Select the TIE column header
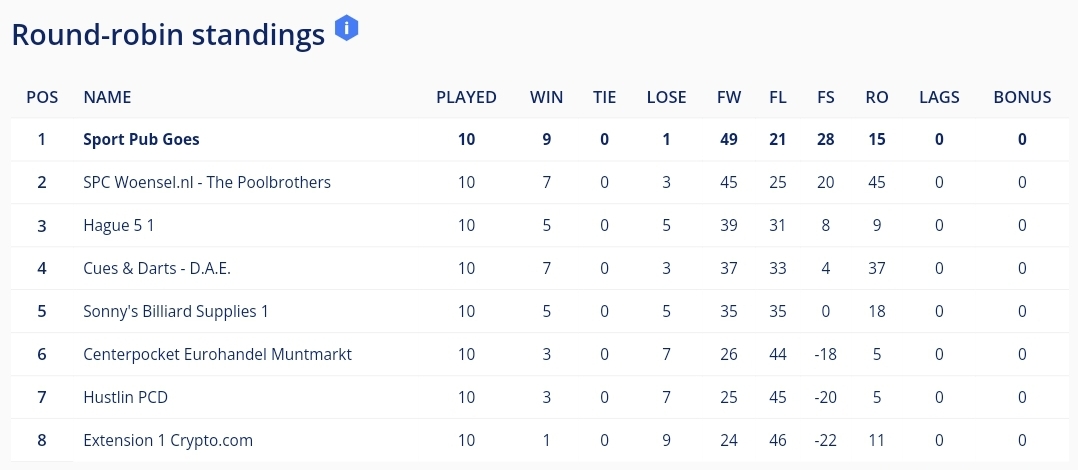This screenshot has width=1078, height=470. click(604, 98)
